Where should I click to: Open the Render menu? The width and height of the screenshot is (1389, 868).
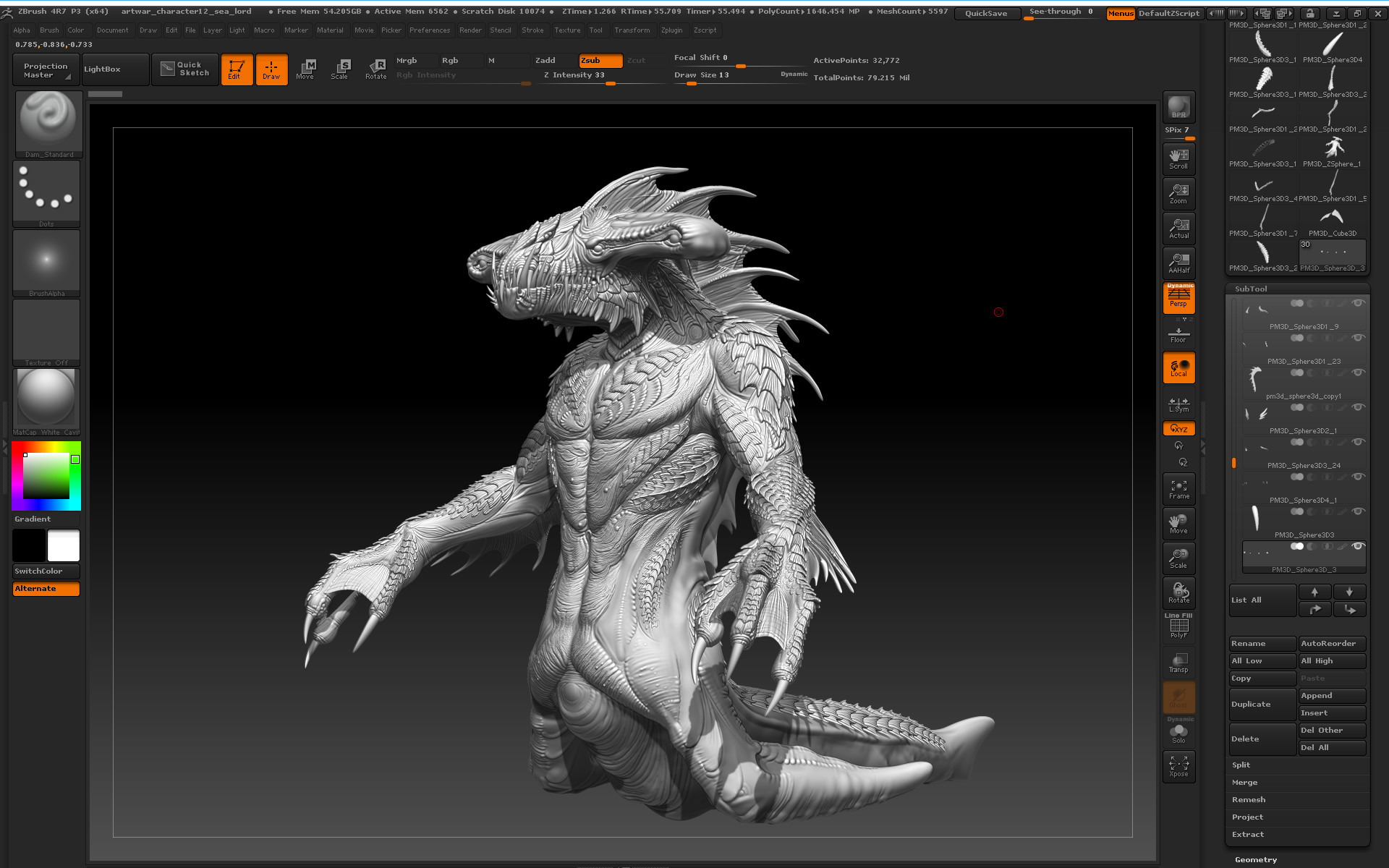click(x=470, y=30)
